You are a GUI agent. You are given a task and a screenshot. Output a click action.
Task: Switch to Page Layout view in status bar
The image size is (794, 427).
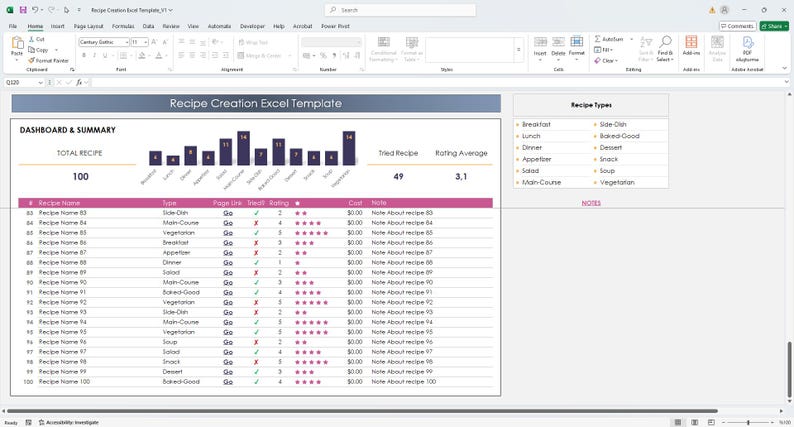[x=695, y=422]
